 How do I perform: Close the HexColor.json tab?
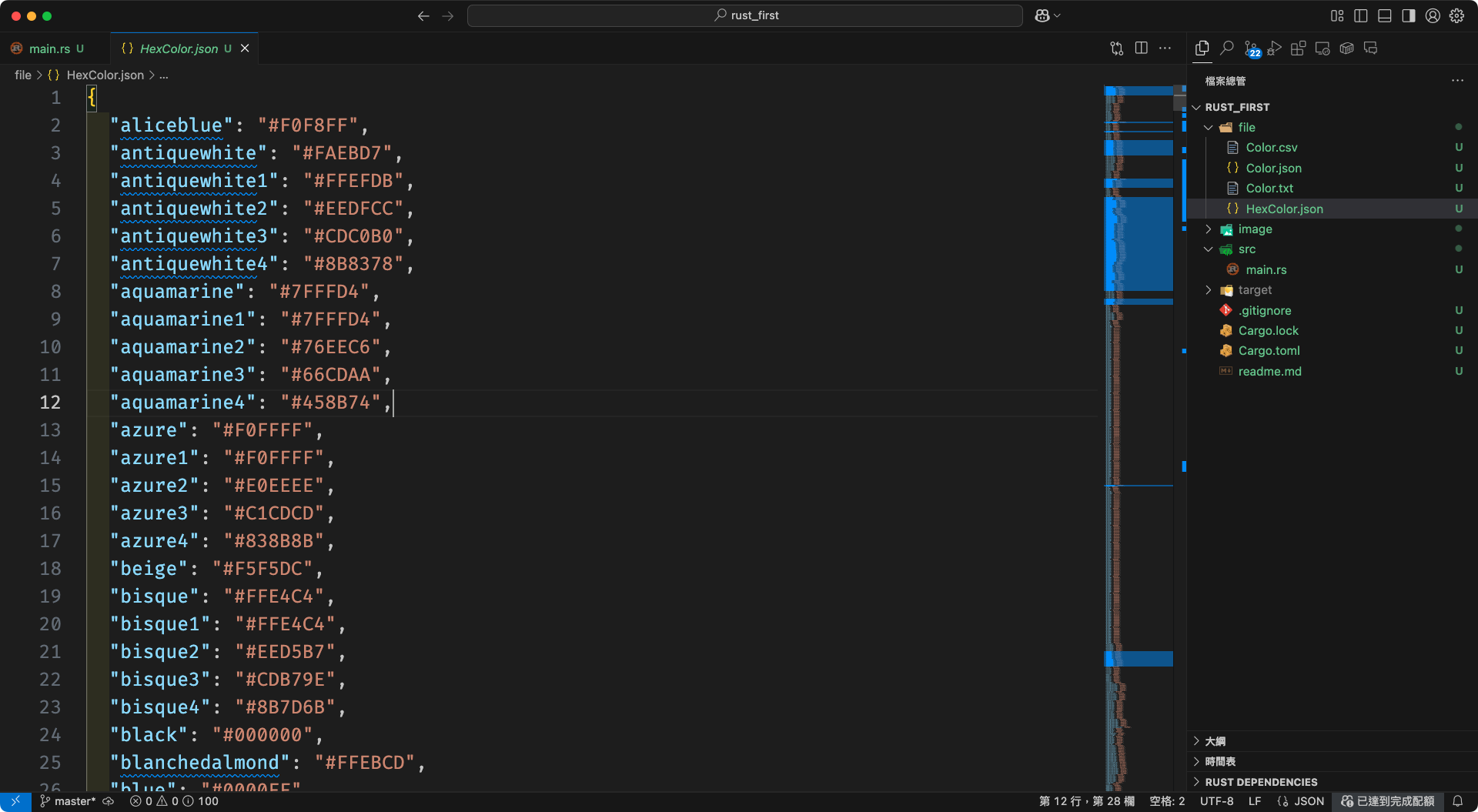pyautogui.click(x=245, y=48)
